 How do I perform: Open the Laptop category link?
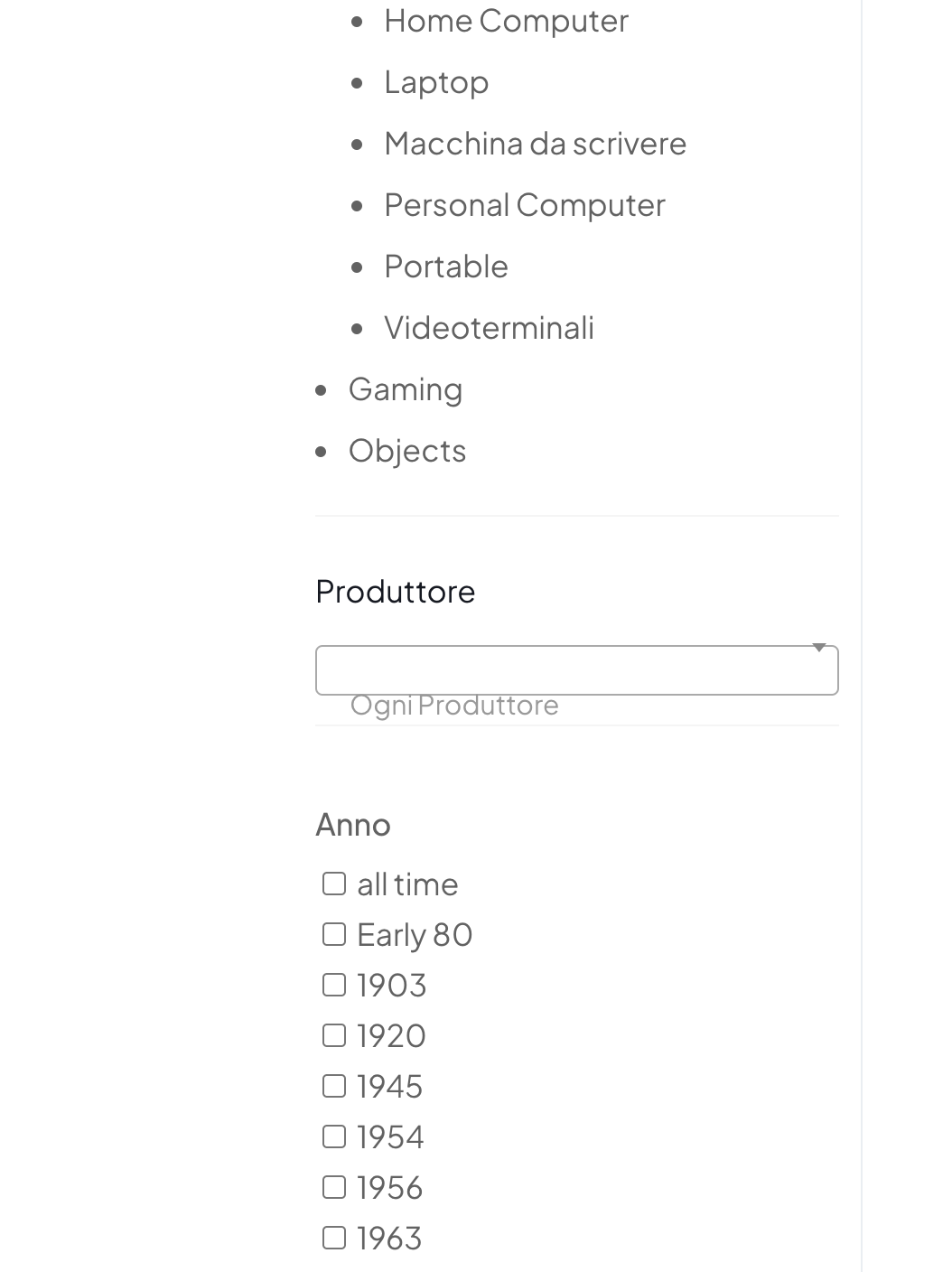tap(436, 82)
